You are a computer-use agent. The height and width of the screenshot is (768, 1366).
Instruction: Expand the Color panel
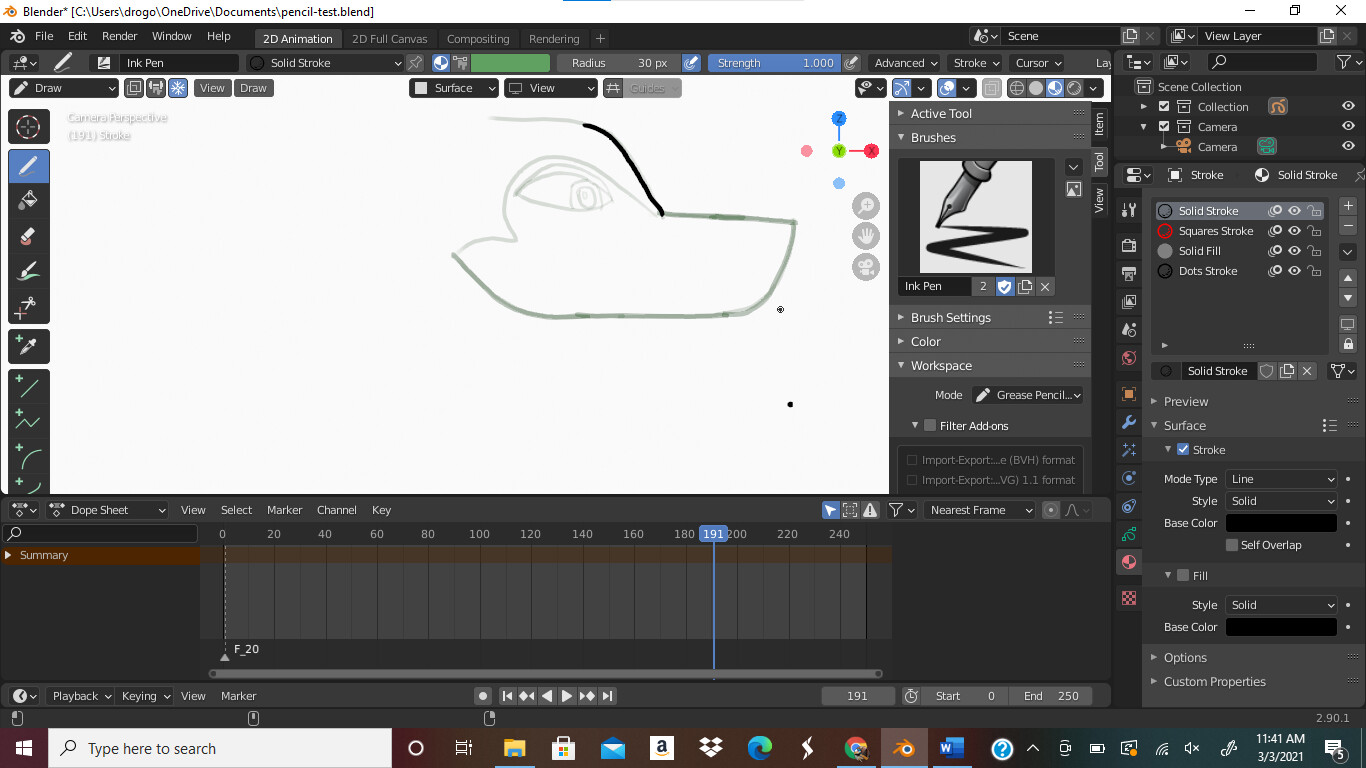(x=925, y=342)
